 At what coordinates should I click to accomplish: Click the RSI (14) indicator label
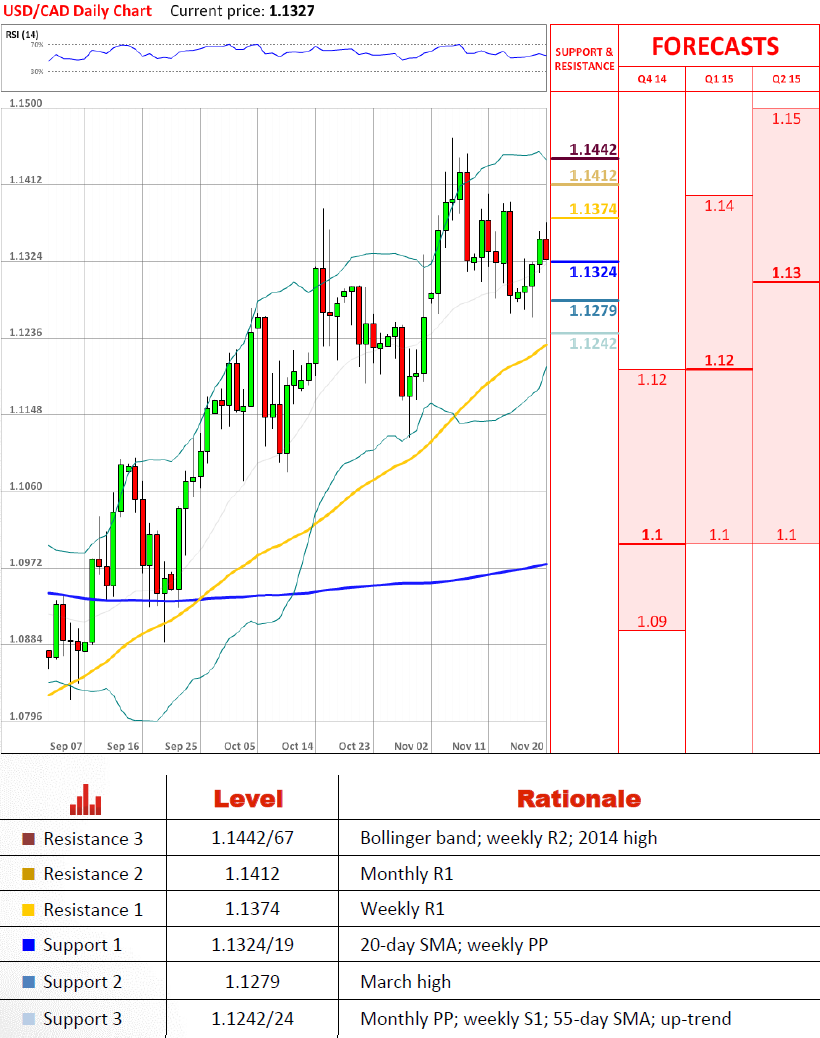point(22,34)
